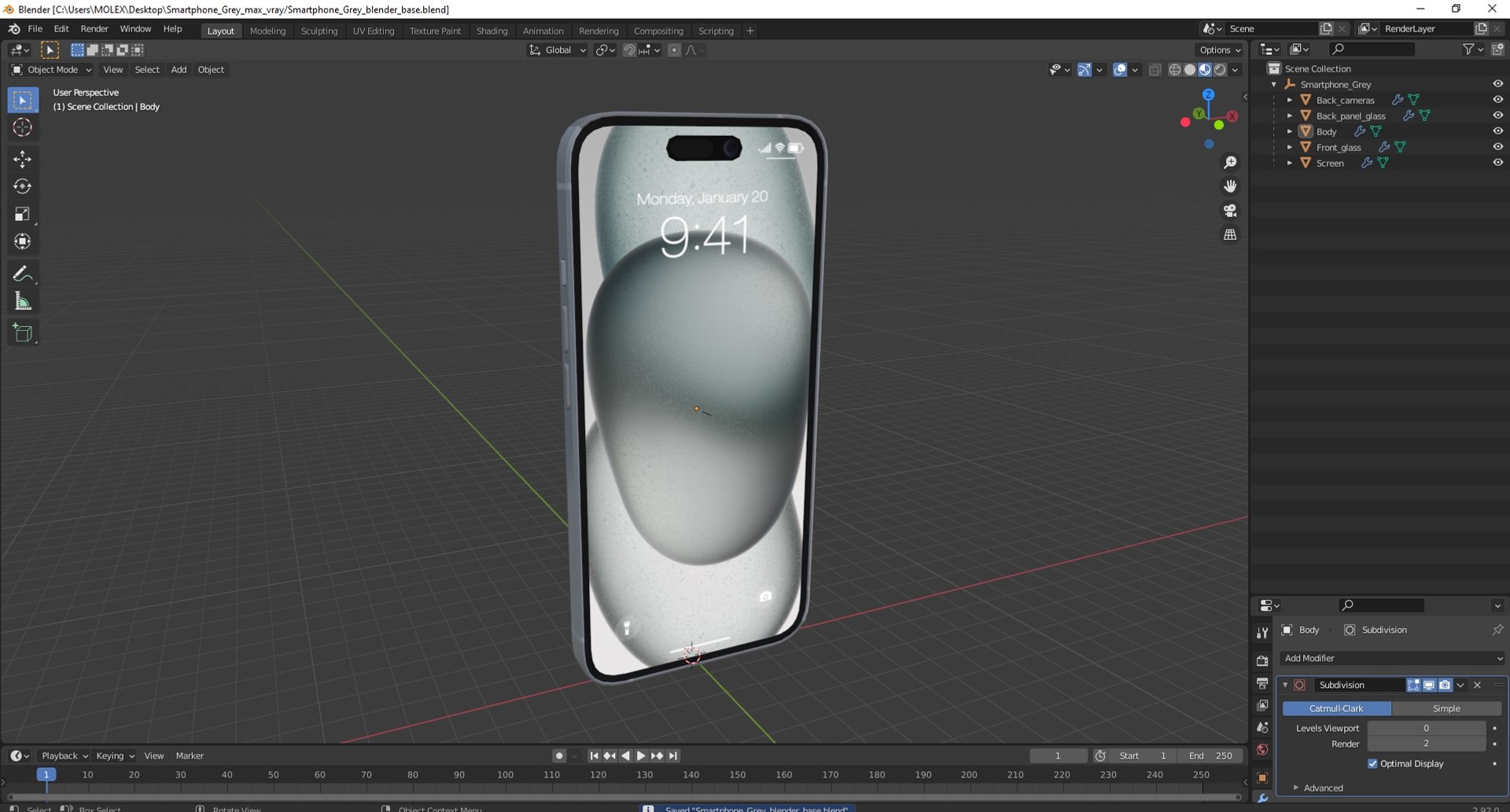Toggle auto keying record button

559,756
